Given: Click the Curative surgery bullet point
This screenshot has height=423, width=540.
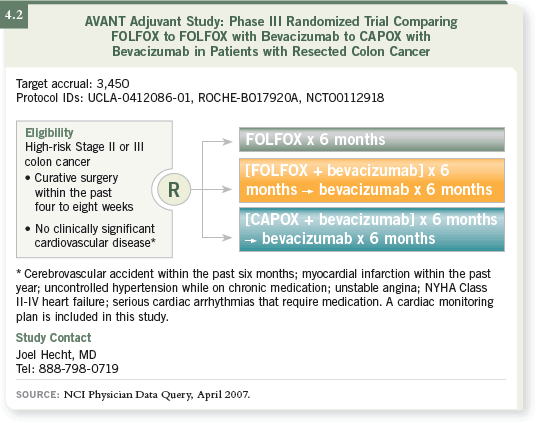Looking at the screenshot, I should click(79, 192).
